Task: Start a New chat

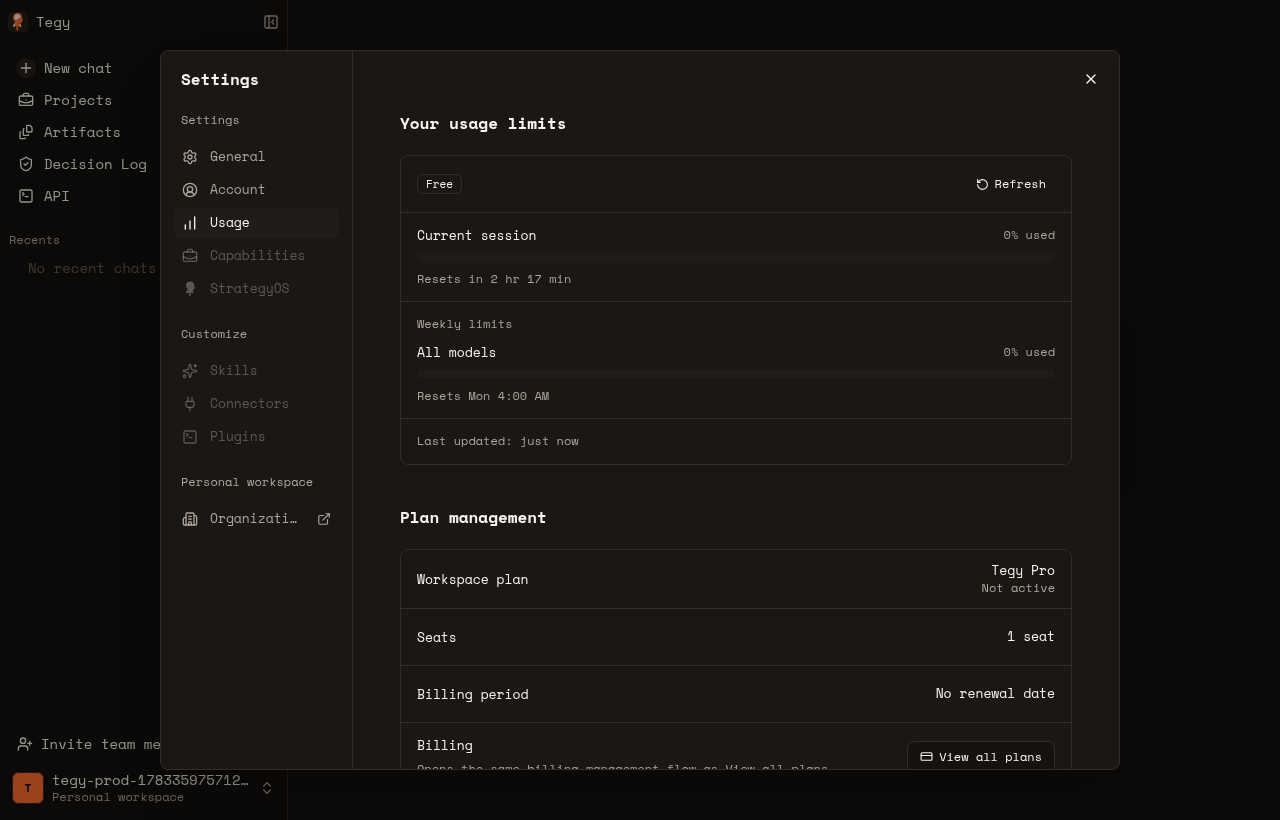Action: 78,68
